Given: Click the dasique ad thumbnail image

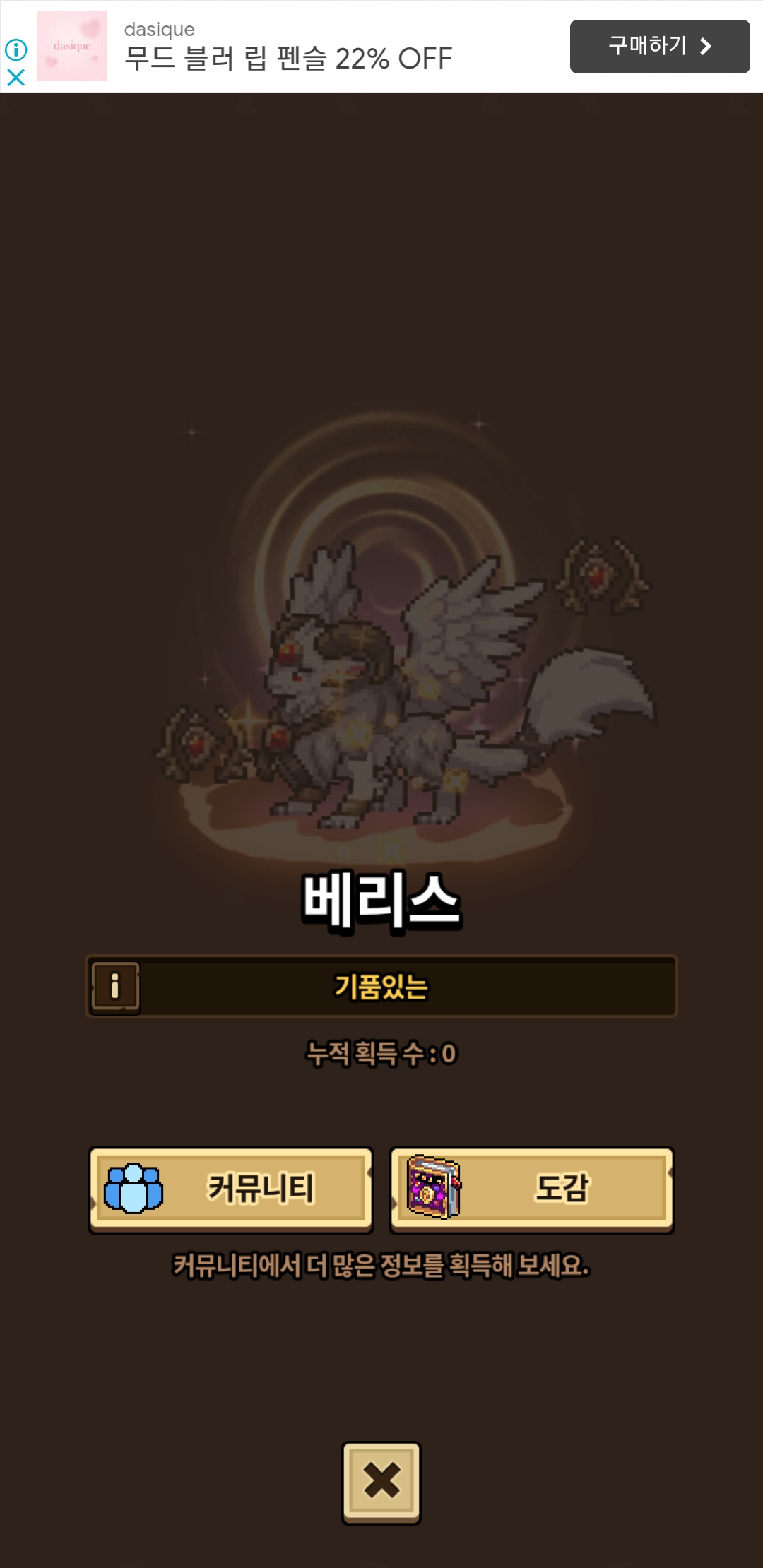Looking at the screenshot, I should (72, 46).
